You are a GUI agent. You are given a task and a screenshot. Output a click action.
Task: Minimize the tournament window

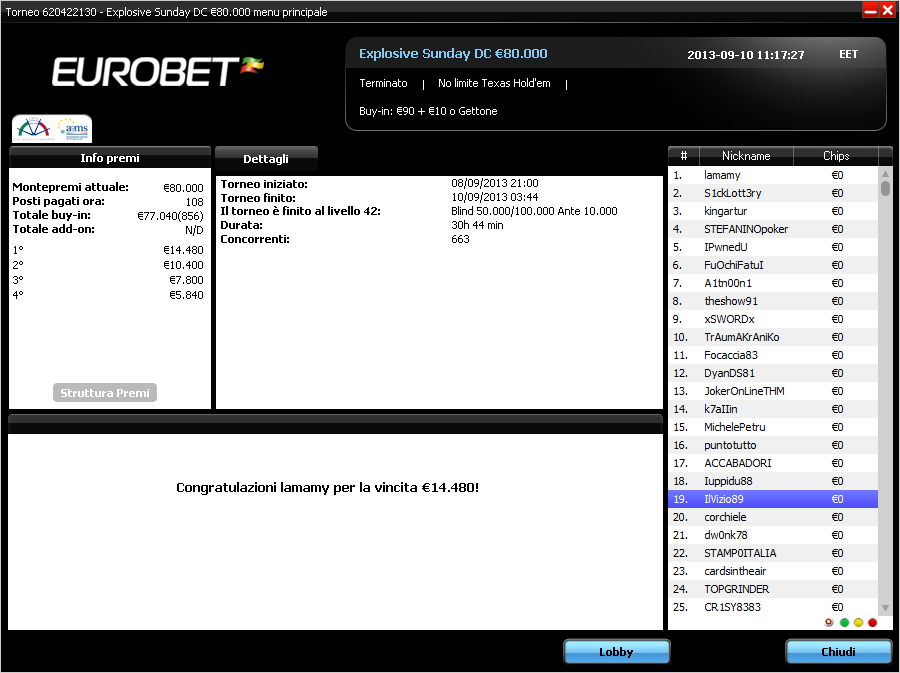pos(870,10)
